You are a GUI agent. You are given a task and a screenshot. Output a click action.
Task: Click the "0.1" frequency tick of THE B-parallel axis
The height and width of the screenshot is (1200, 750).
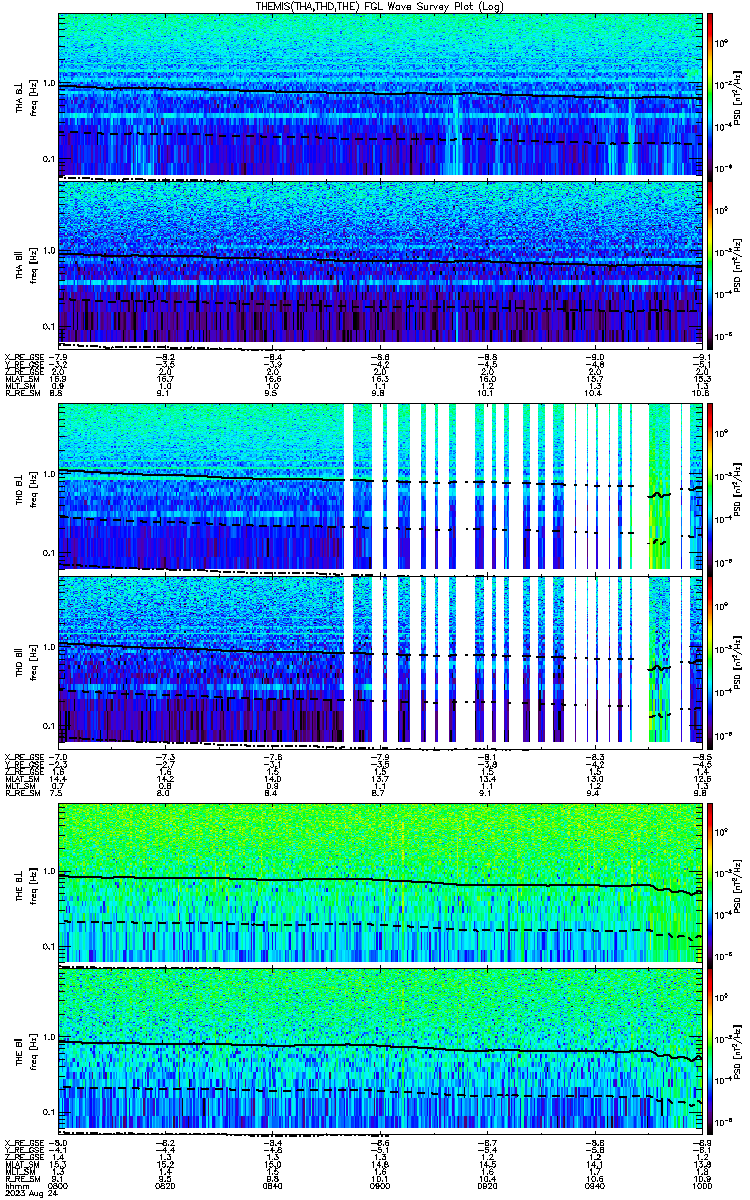pyautogui.click(x=50, y=1111)
